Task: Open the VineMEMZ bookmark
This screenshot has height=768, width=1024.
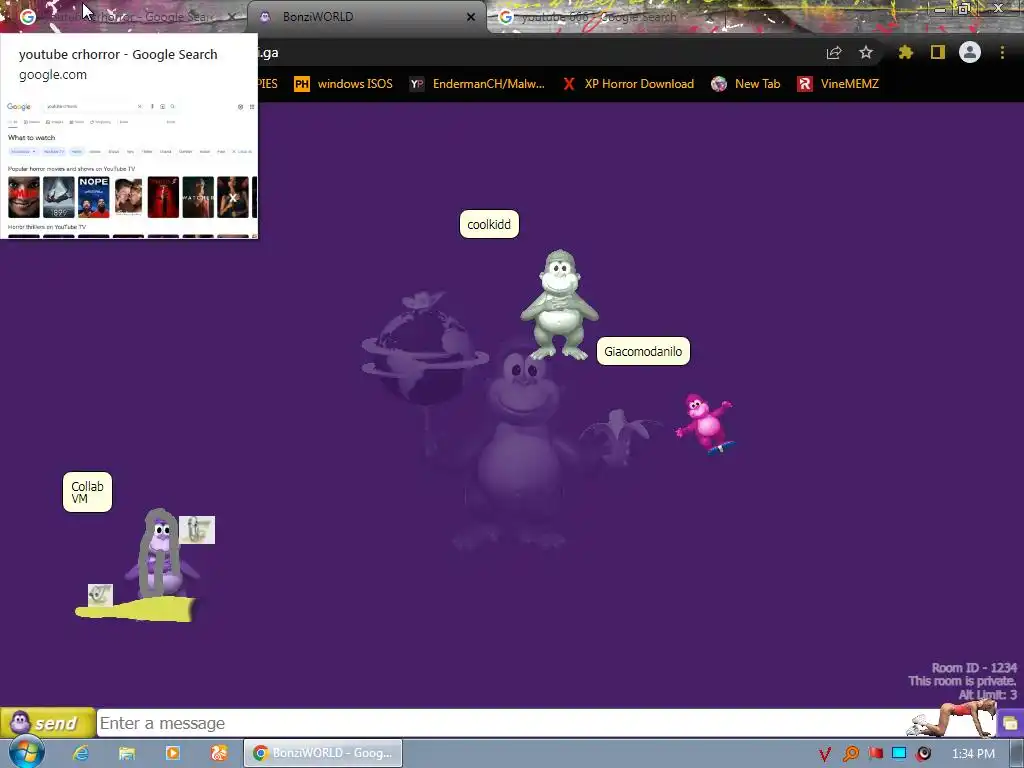Action: [x=838, y=84]
